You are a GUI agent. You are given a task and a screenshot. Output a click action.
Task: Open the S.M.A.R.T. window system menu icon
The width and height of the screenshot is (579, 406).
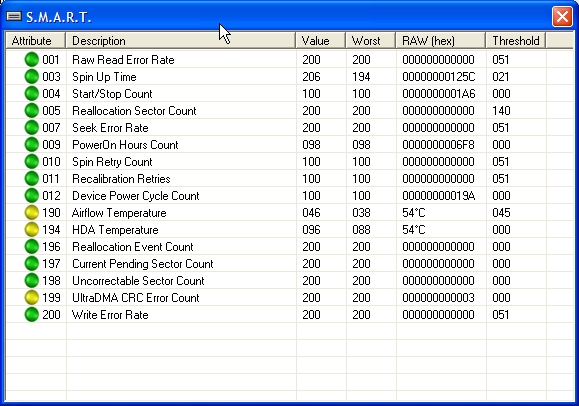[14, 16]
